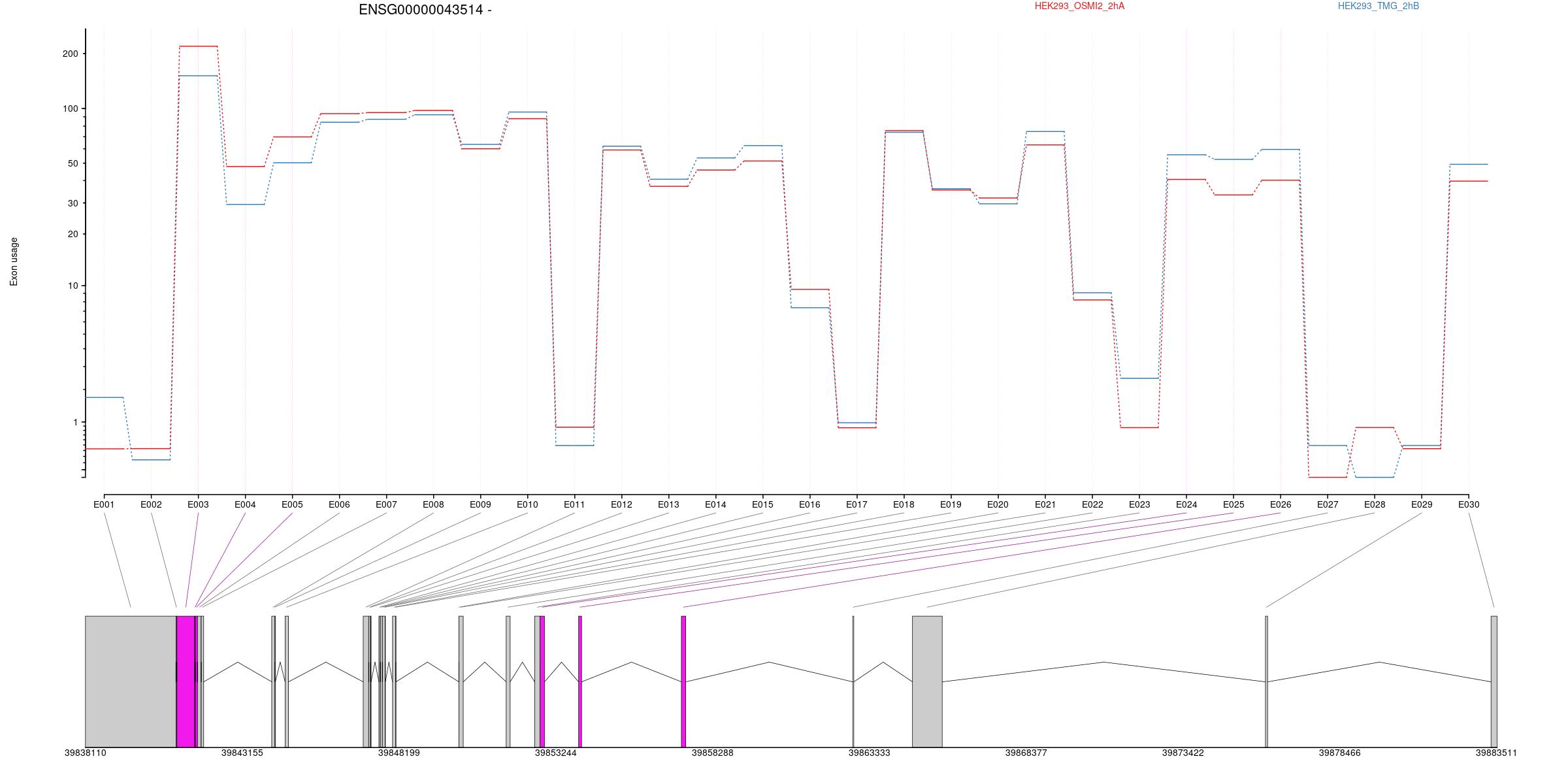1568x784 pixels.
Task: Click genomic coordinate 39873422
Action: coord(1183,753)
